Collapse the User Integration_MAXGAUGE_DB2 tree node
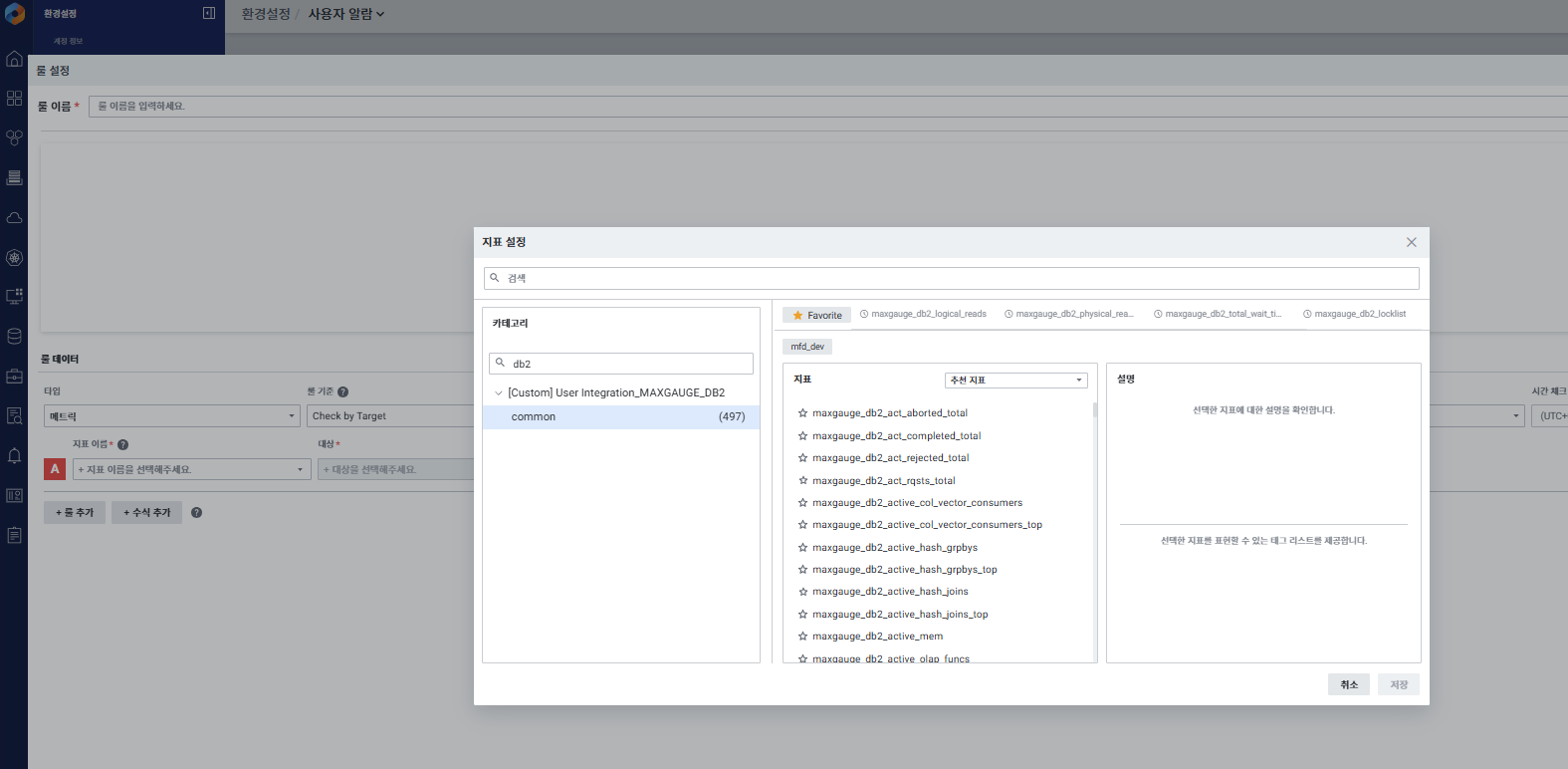Image resolution: width=1568 pixels, height=769 pixels. coord(499,393)
